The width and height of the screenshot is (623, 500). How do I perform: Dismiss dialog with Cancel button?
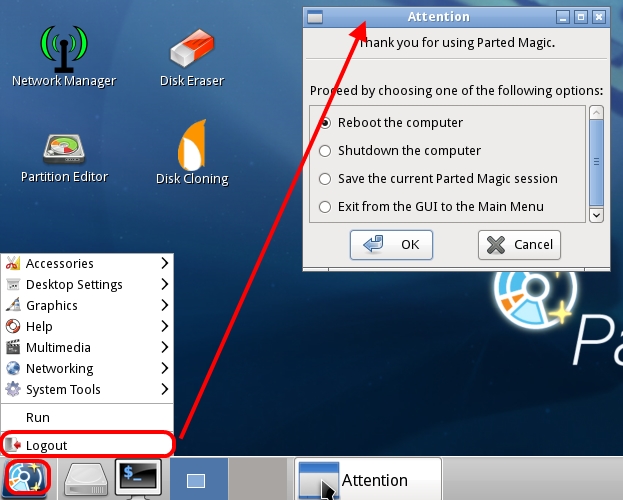point(519,245)
